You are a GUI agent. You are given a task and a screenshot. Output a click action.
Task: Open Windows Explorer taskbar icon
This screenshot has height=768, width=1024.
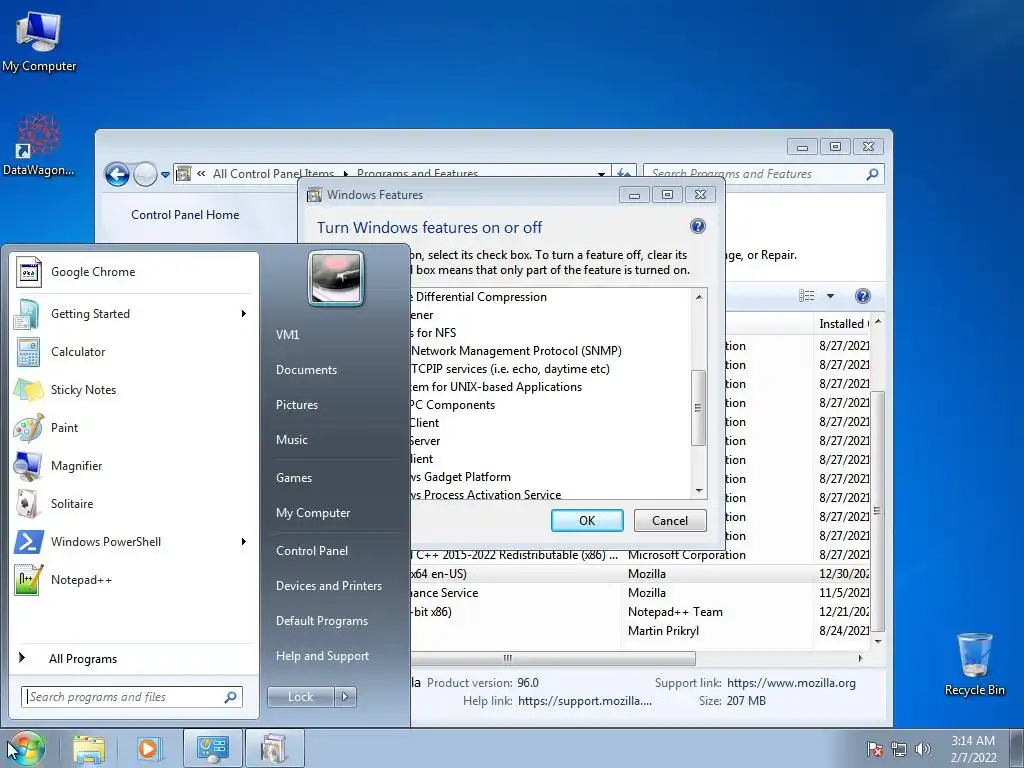(88, 749)
